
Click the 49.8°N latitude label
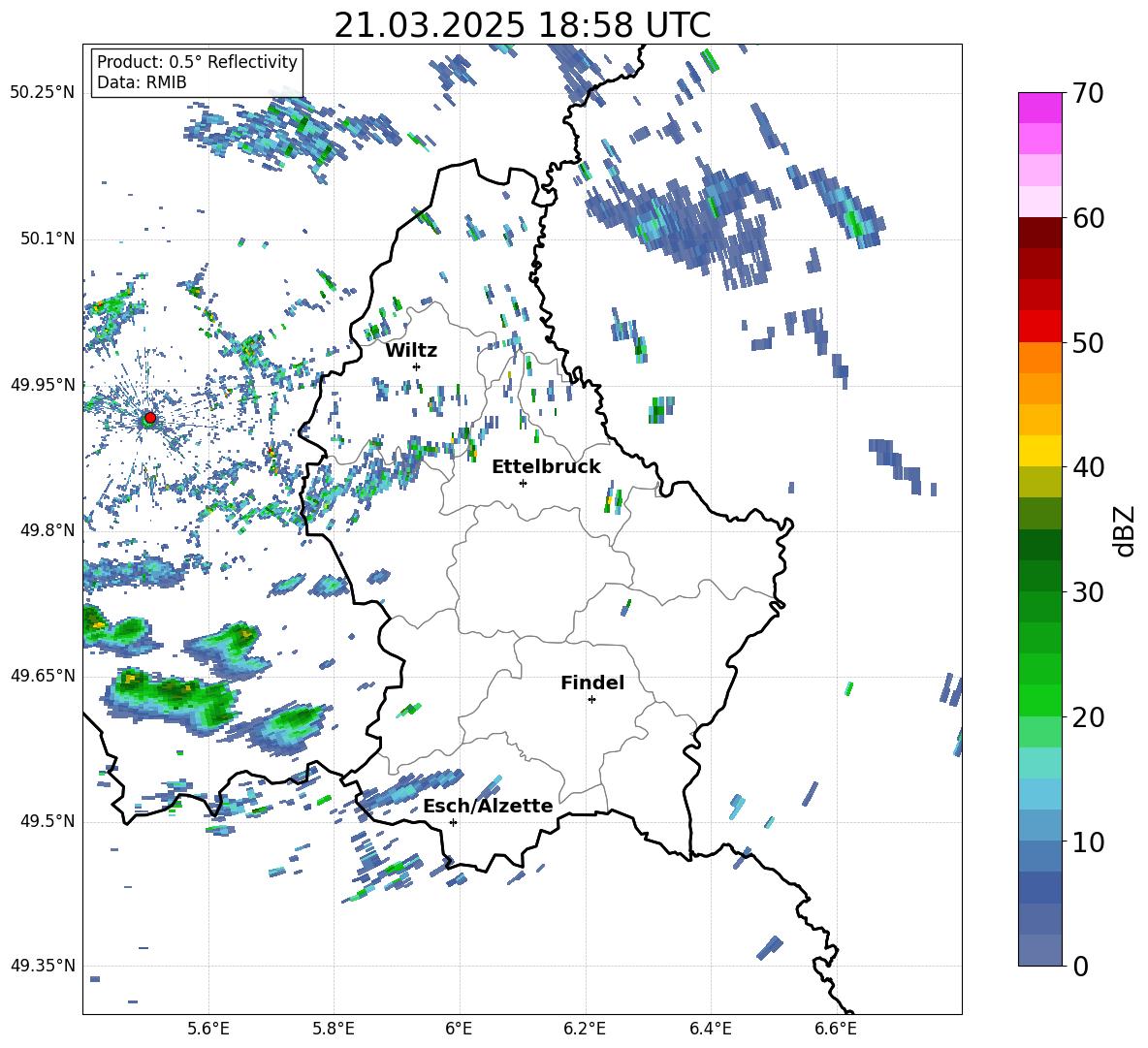click(47, 530)
